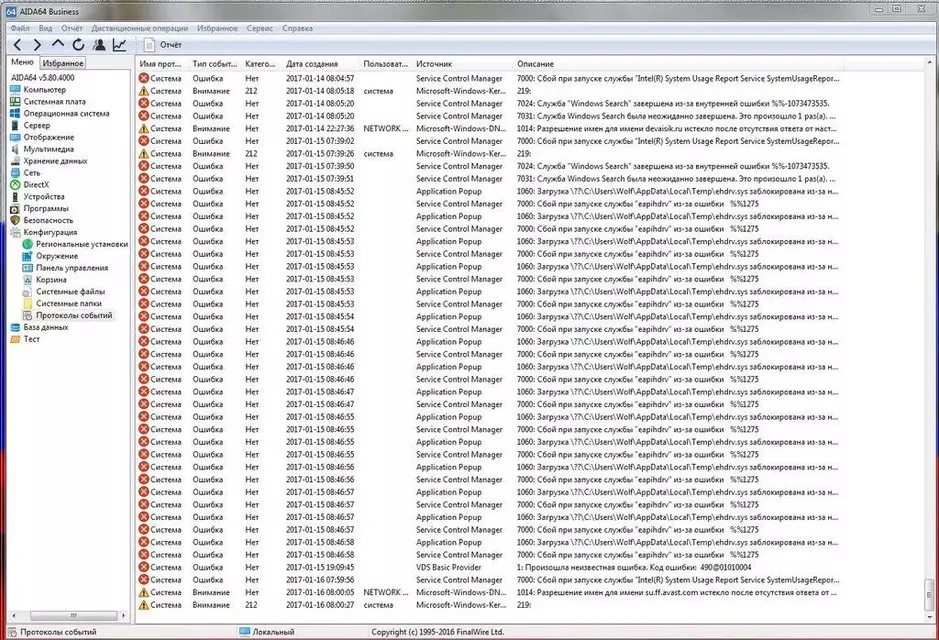Open Региональные установки item

tap(81, 244)
